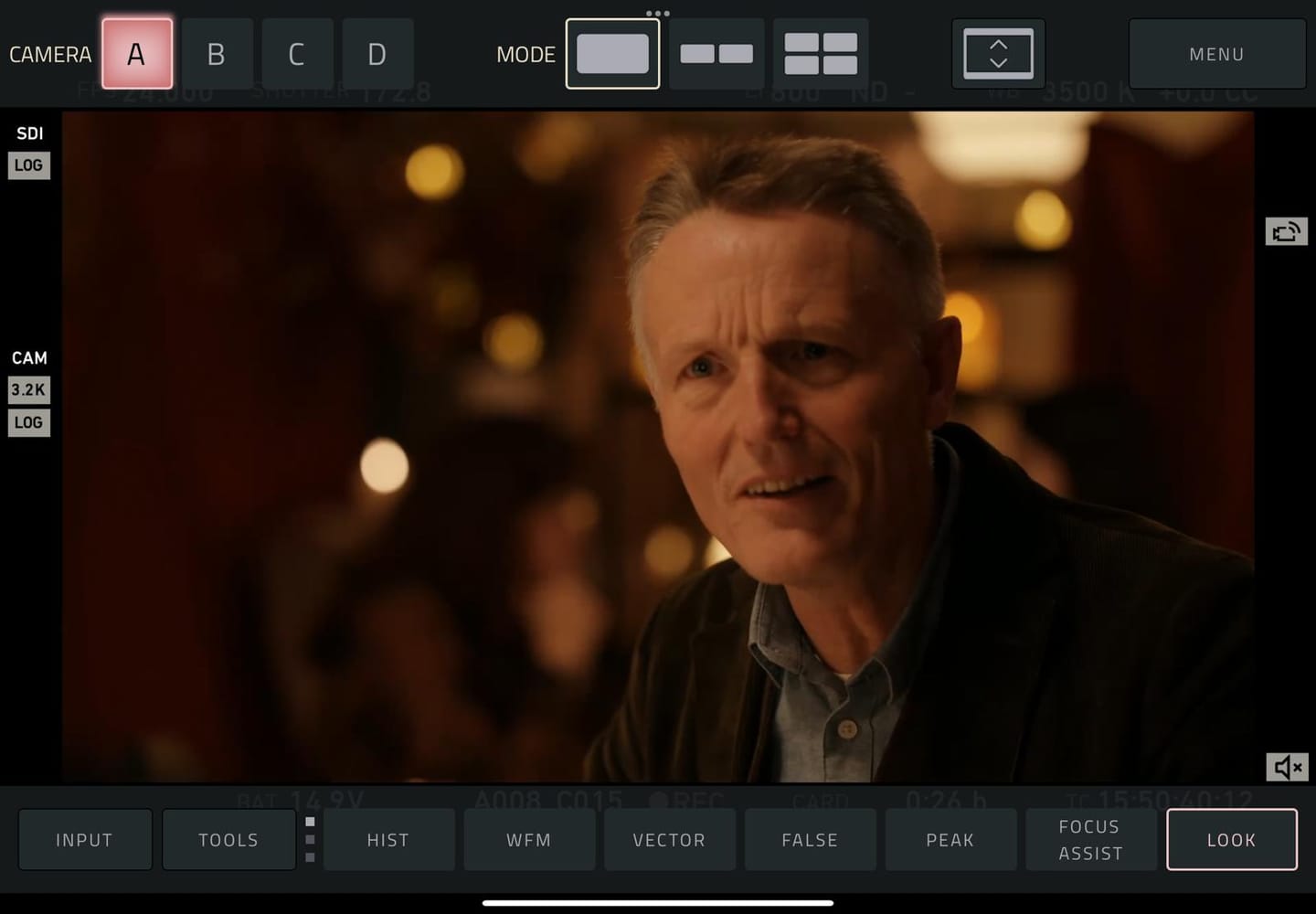Tap the camera video preview
This screenshot has height=914, width=1316.
click(658, 446)
